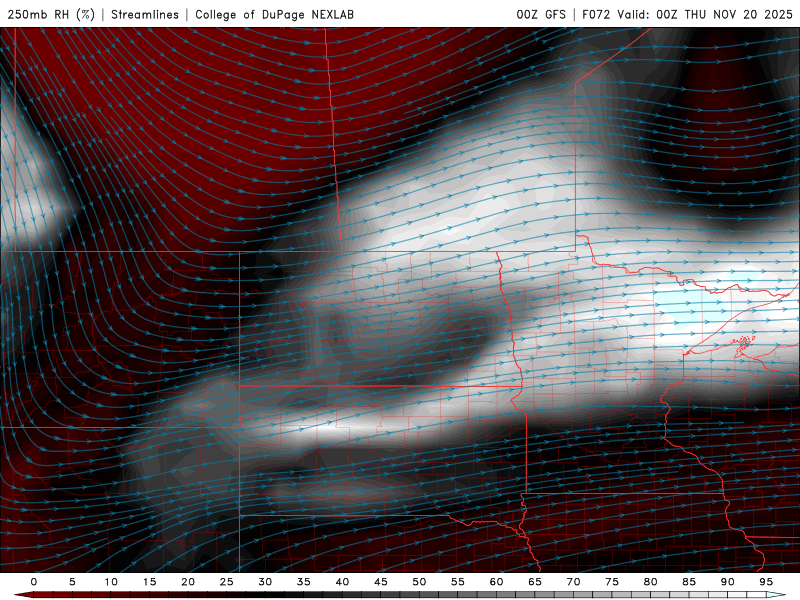Viewport: 800px width, 600px height.
Task: Click the '20' color scale label
Action: [188, 582]
